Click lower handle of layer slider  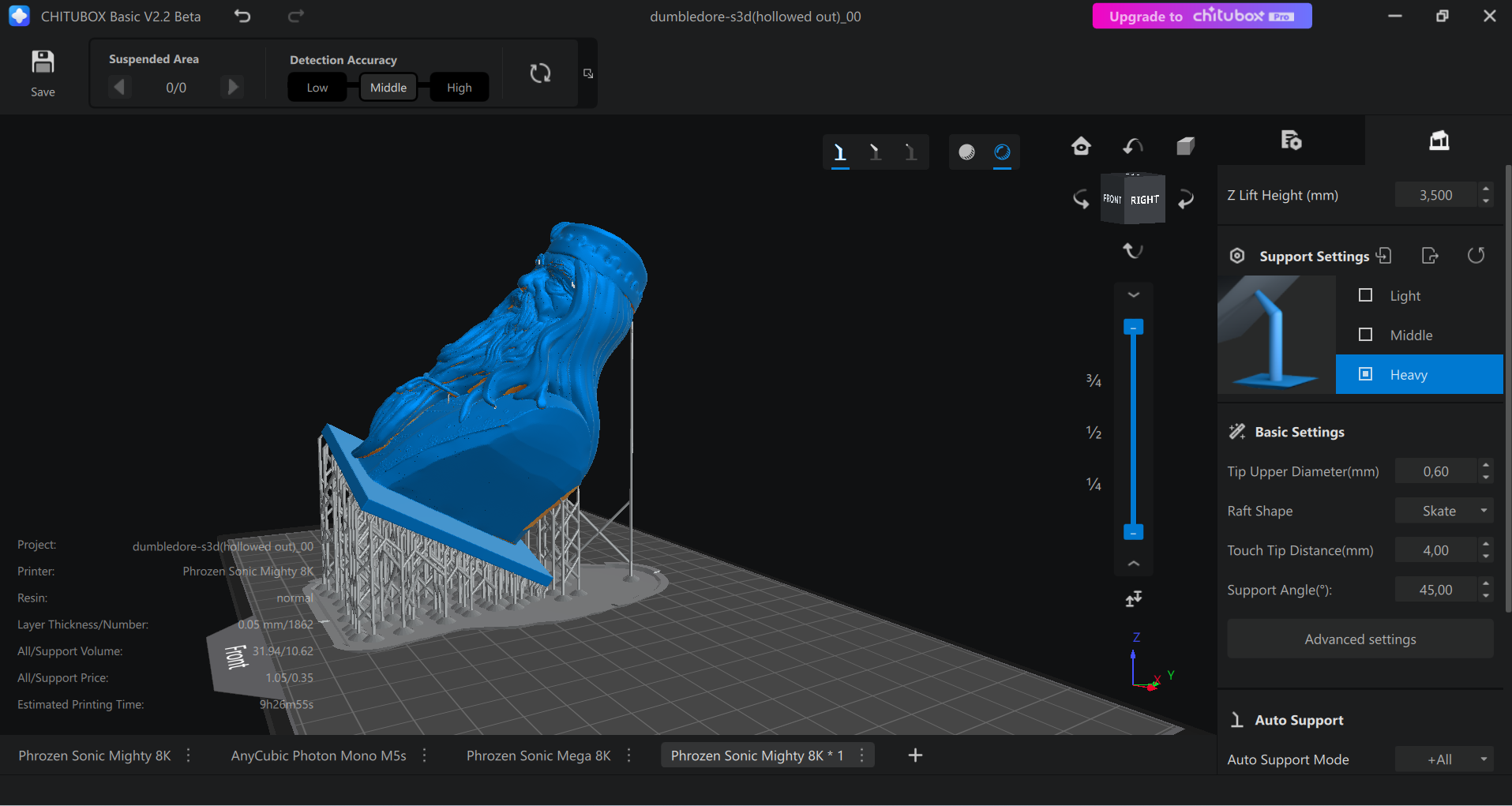click(x=1133, y=532)
